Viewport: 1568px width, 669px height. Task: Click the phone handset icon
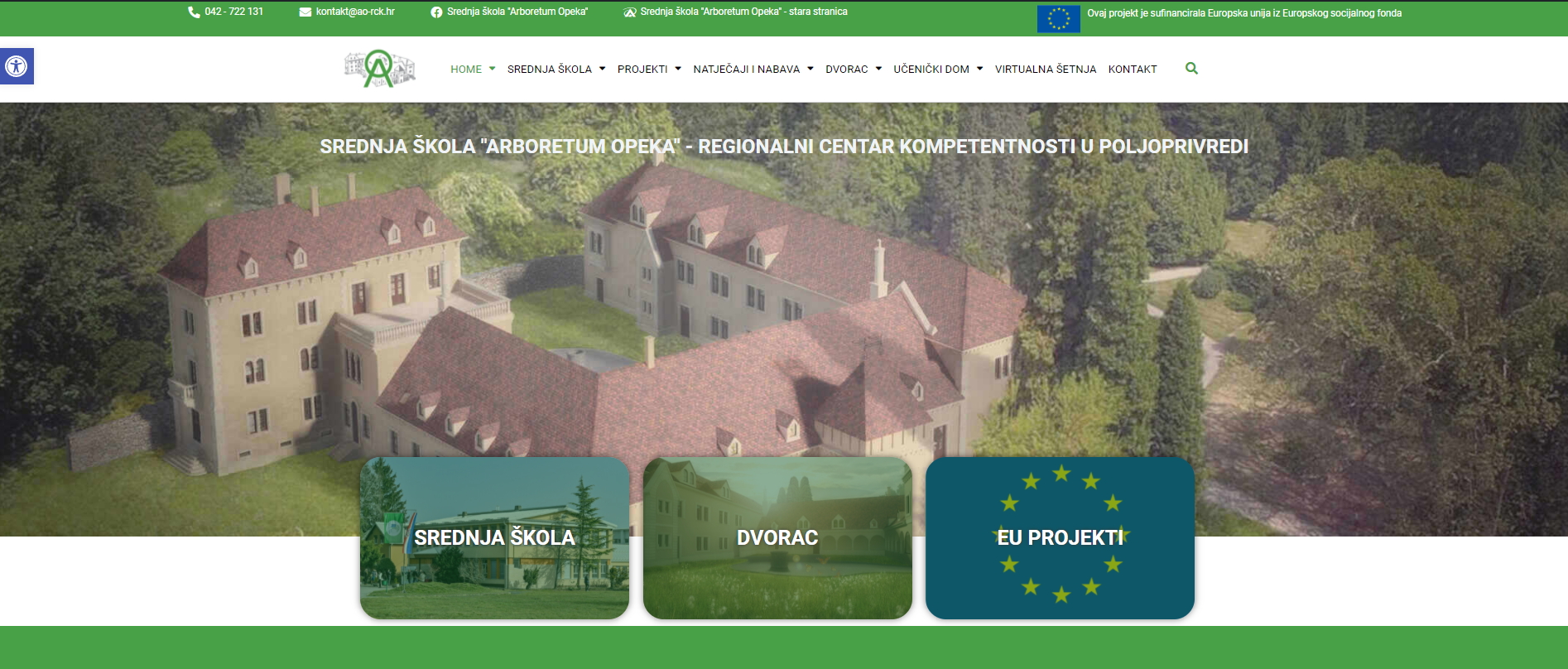(194, 12)
